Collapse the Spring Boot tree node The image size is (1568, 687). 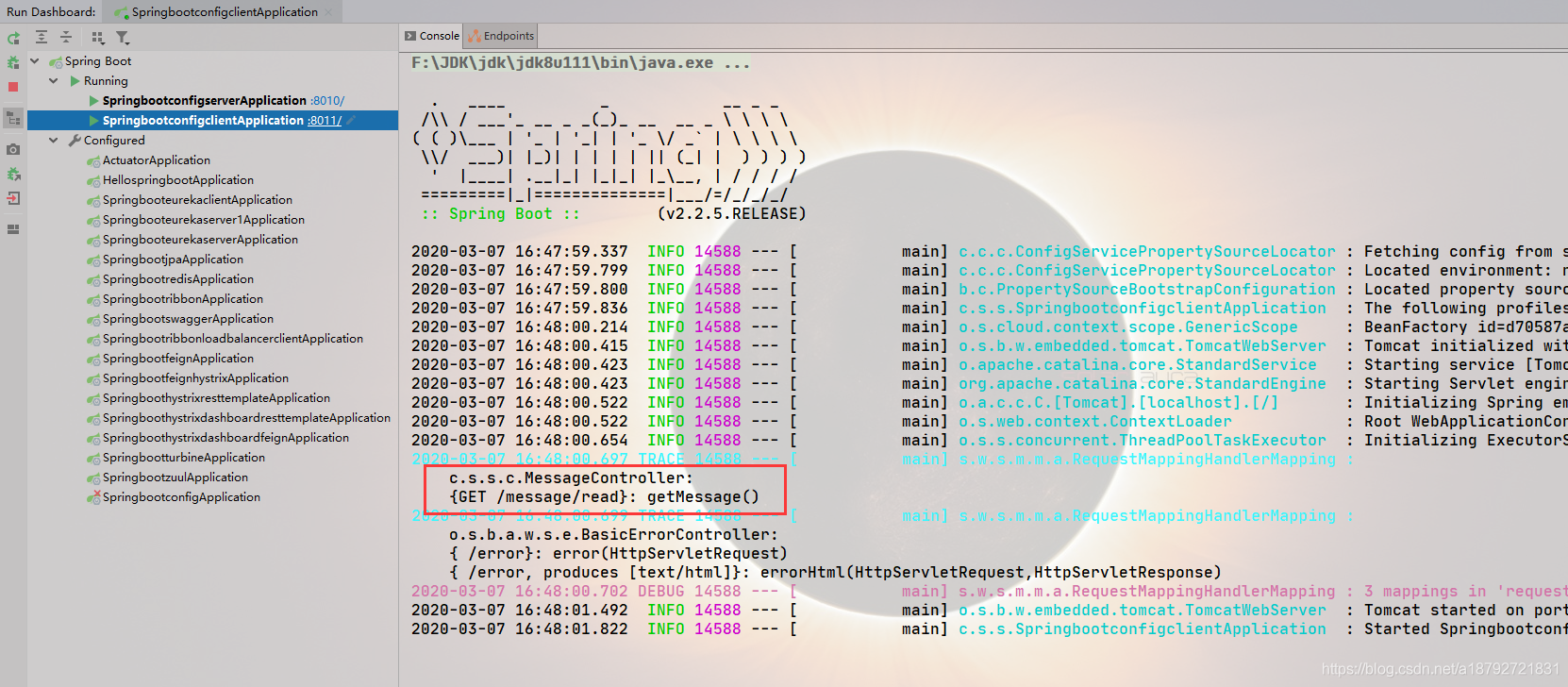[x=35, y=61]
